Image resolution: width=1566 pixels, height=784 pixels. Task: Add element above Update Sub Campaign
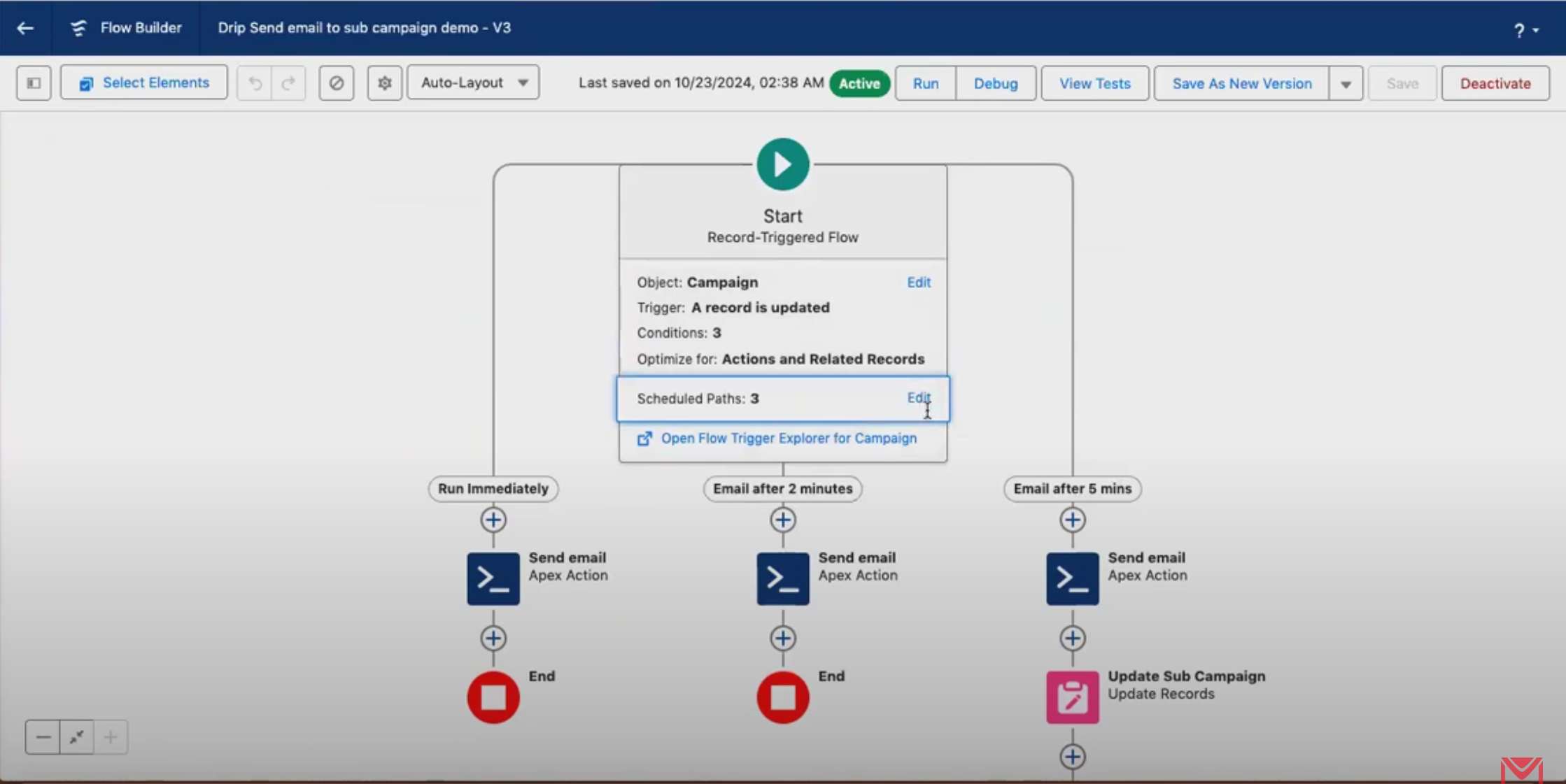coord(1073,638)
